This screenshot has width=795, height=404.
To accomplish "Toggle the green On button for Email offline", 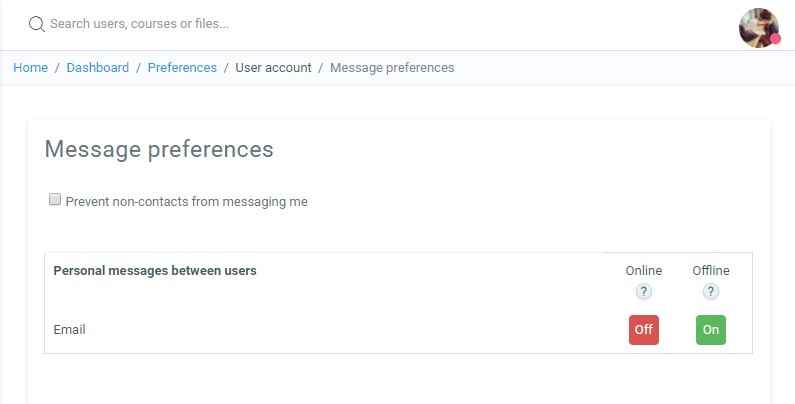I will pos(711,330).
